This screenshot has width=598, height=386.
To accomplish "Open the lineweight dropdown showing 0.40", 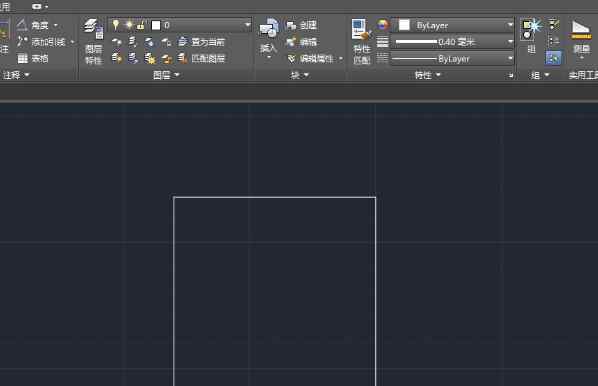I will 453,42.
